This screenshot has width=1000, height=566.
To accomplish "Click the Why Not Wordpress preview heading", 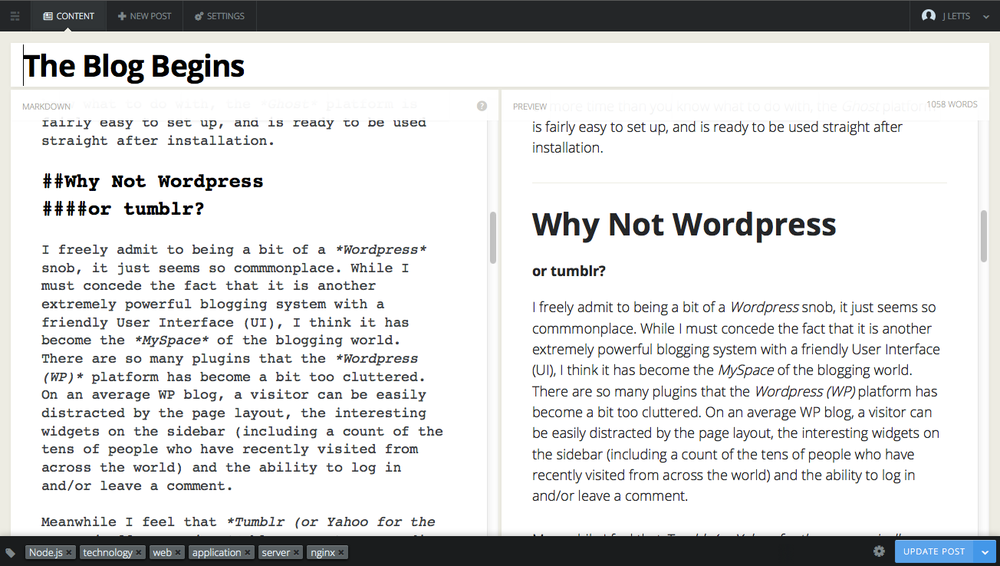I will [684, 225].
